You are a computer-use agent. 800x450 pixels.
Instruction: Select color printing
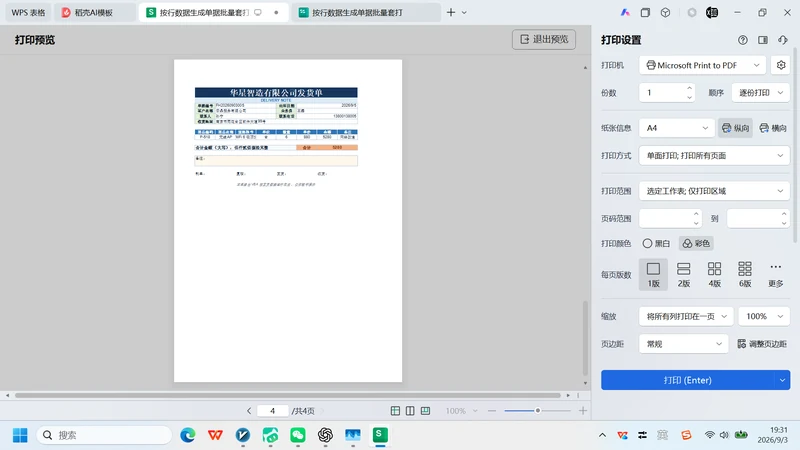(696, 243)
